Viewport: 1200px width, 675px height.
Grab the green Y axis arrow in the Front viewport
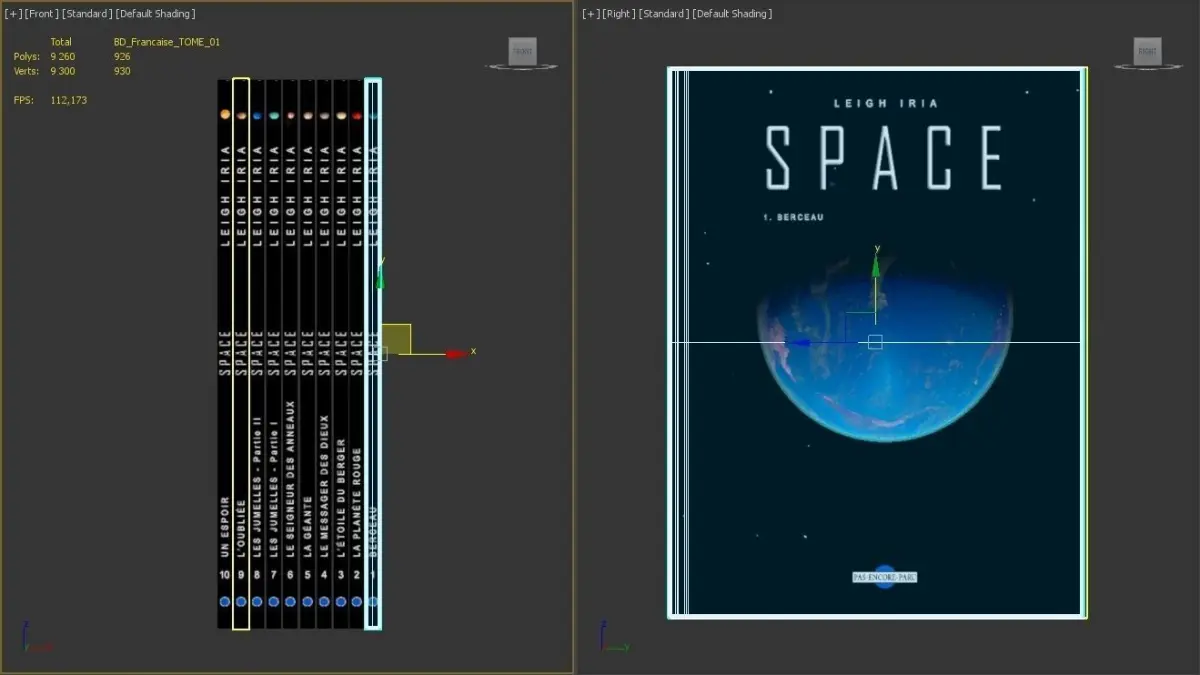coord(380,278)
